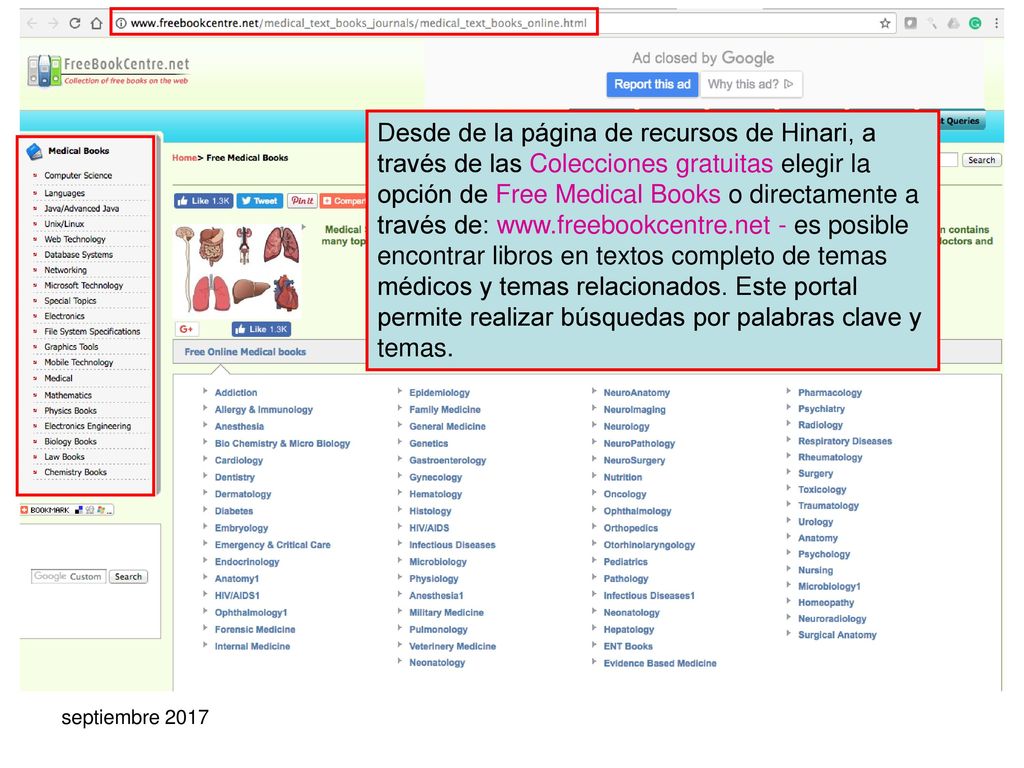Viewport: 1024px width, 768px height.
Task: Click the BOOKMARK share widget
Action: pyautogui.click(x=67, y=510)
